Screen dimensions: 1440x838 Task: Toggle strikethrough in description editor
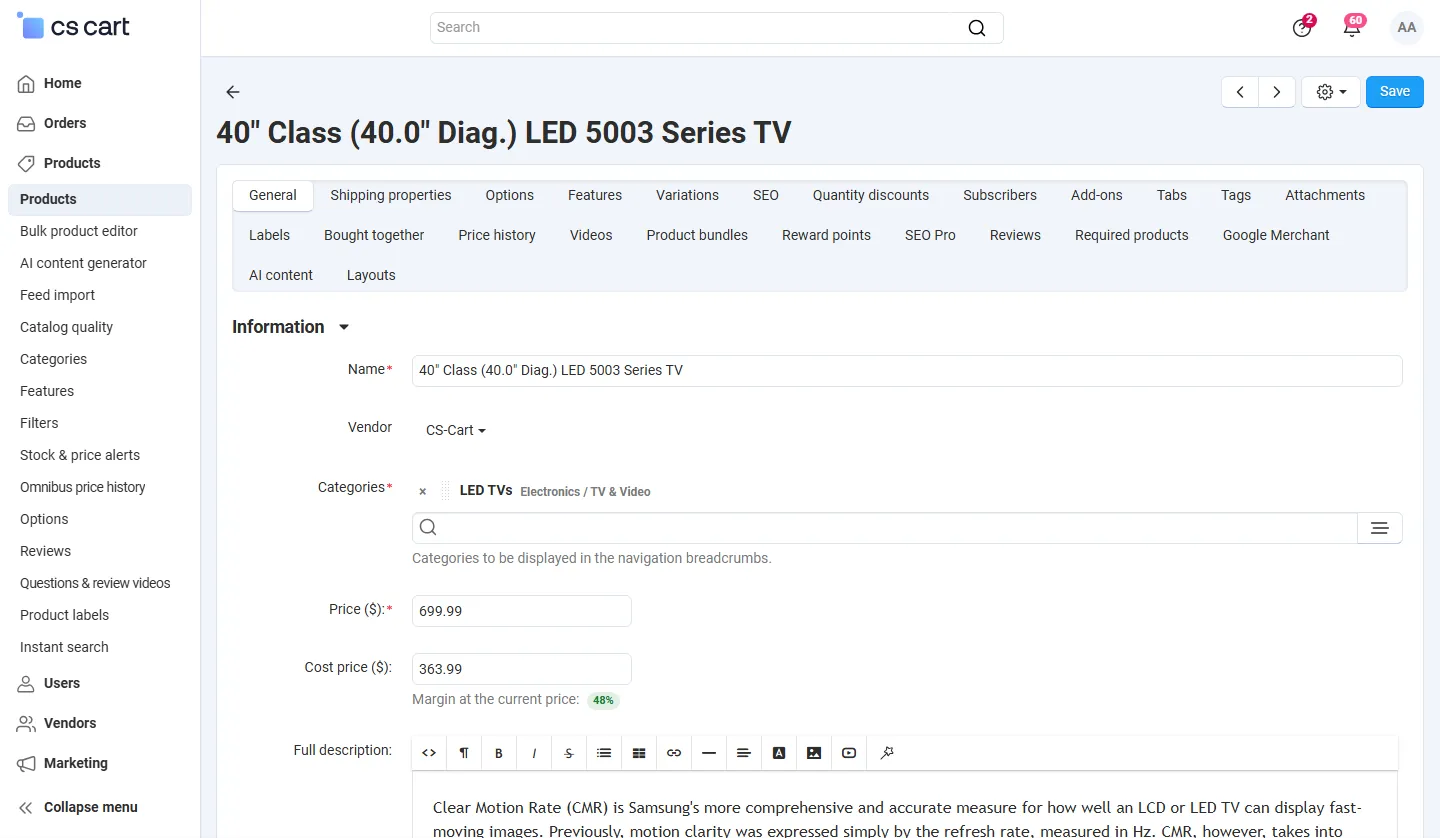[x=569, y=753]
